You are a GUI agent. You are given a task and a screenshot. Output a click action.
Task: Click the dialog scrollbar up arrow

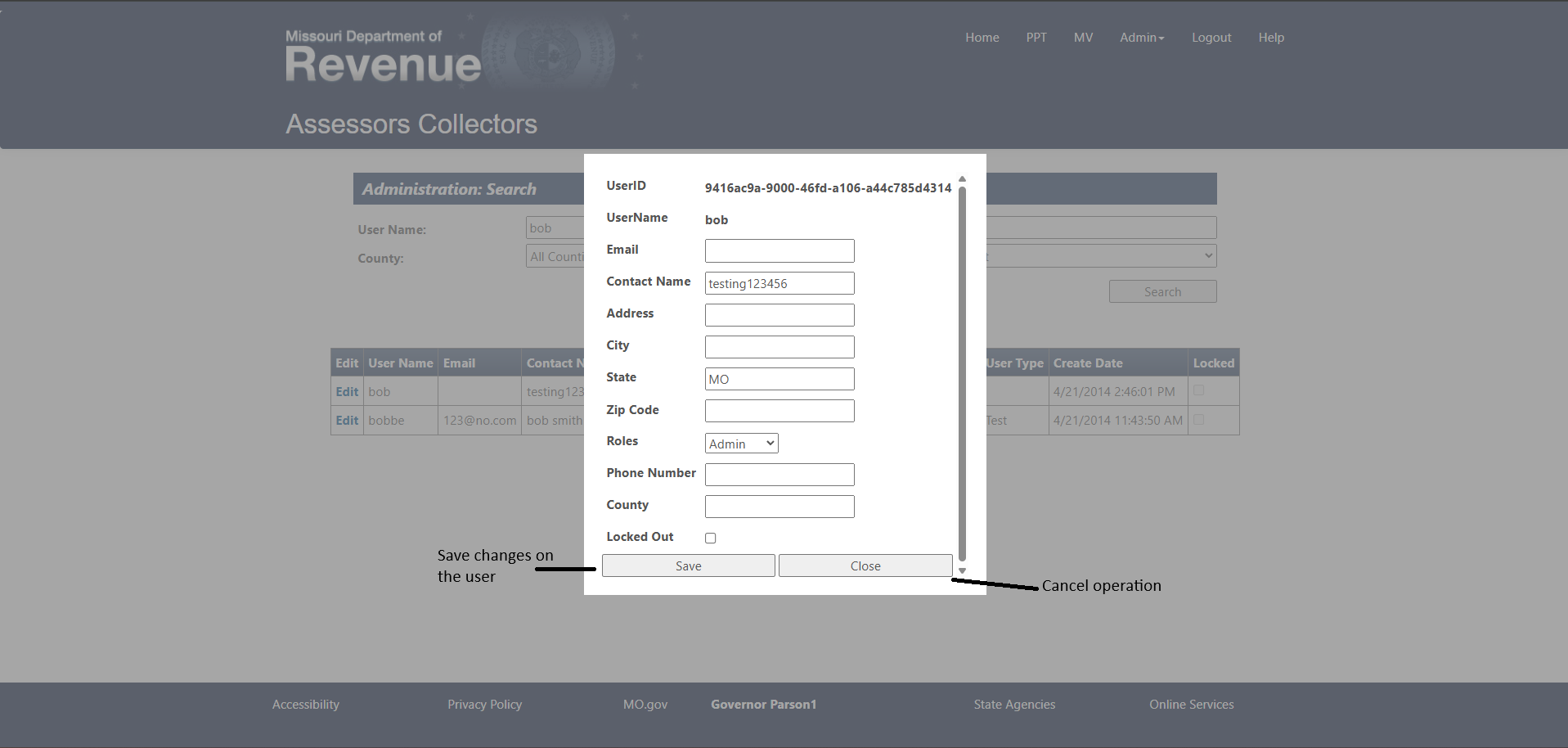click(962, 178)
